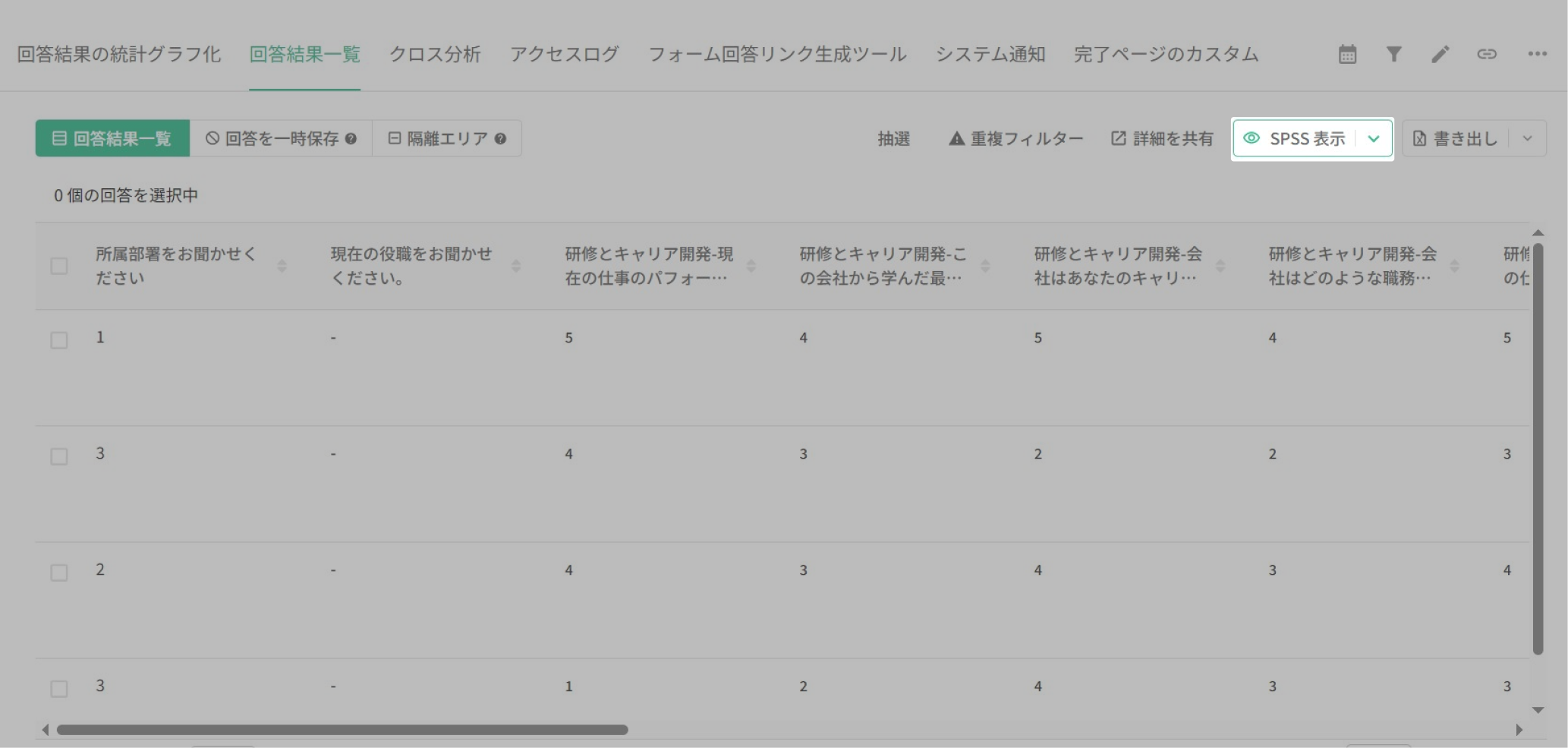Click the pencil edit icon

(x=1440, y=54)
